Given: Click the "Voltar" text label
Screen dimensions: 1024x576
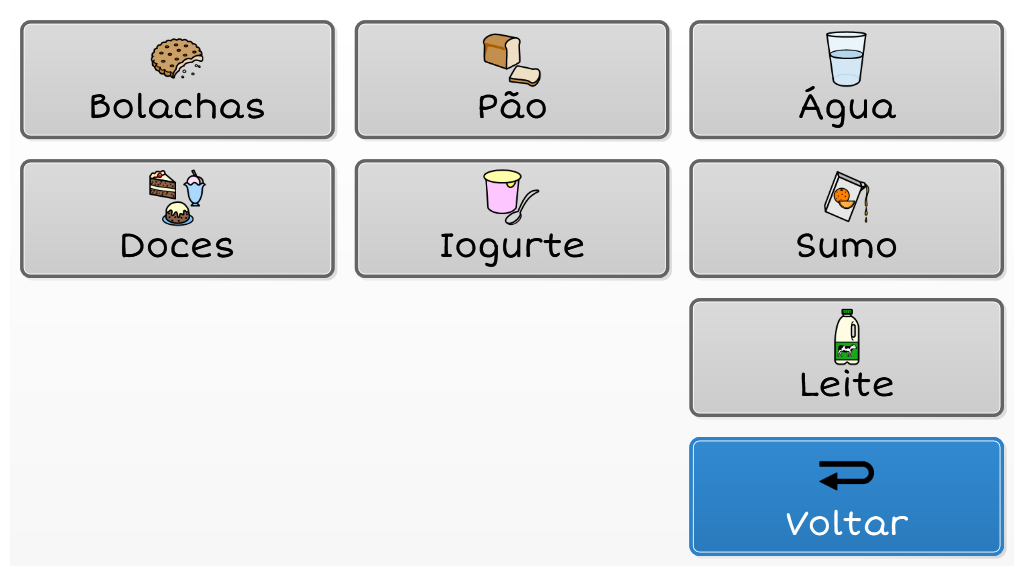Looking at the screenshot, I should click(x=846, y=523).
